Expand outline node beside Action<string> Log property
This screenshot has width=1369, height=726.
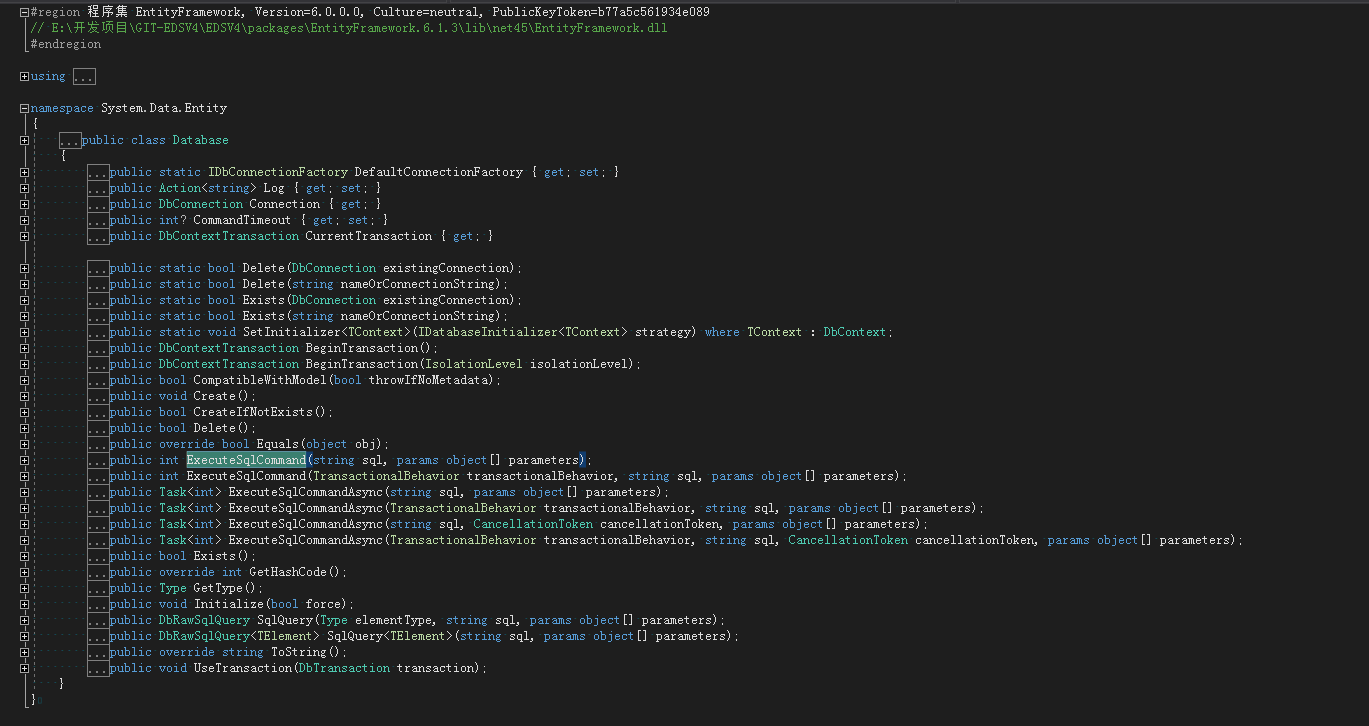point(24,188)
